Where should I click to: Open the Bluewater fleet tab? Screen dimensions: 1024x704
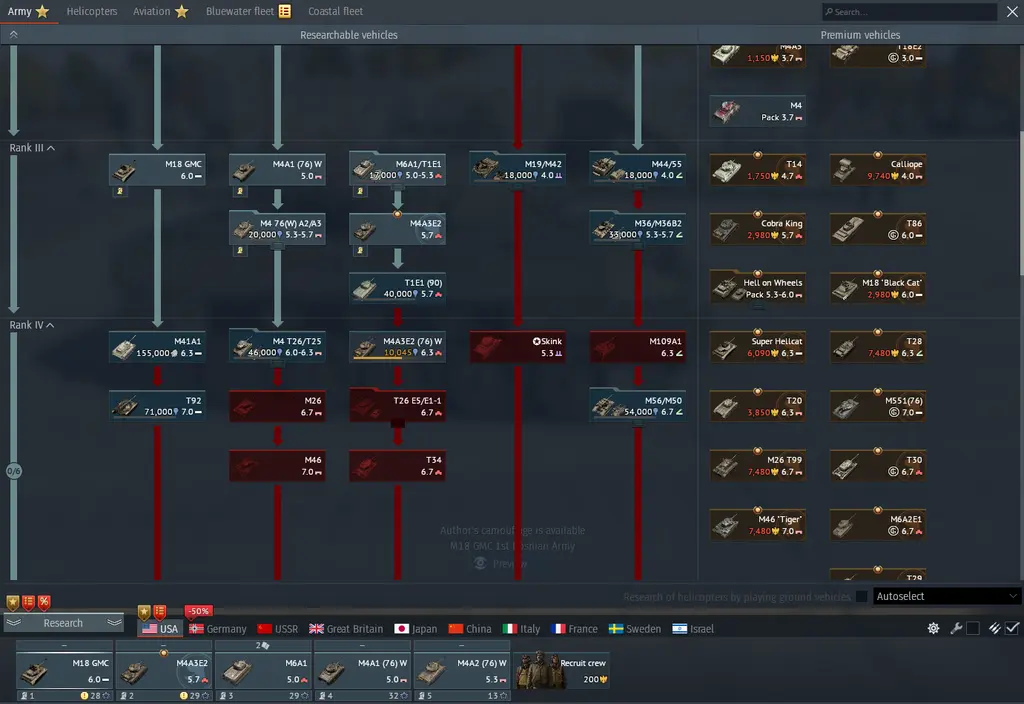click(x=247, y=12)
